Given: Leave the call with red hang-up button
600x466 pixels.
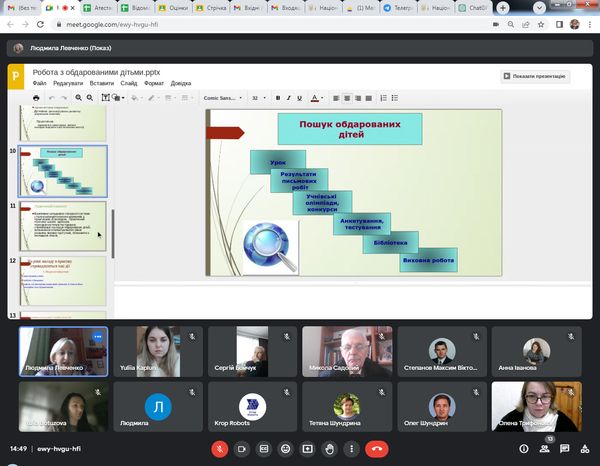Looking at the screenshot, I should [377, 449].
